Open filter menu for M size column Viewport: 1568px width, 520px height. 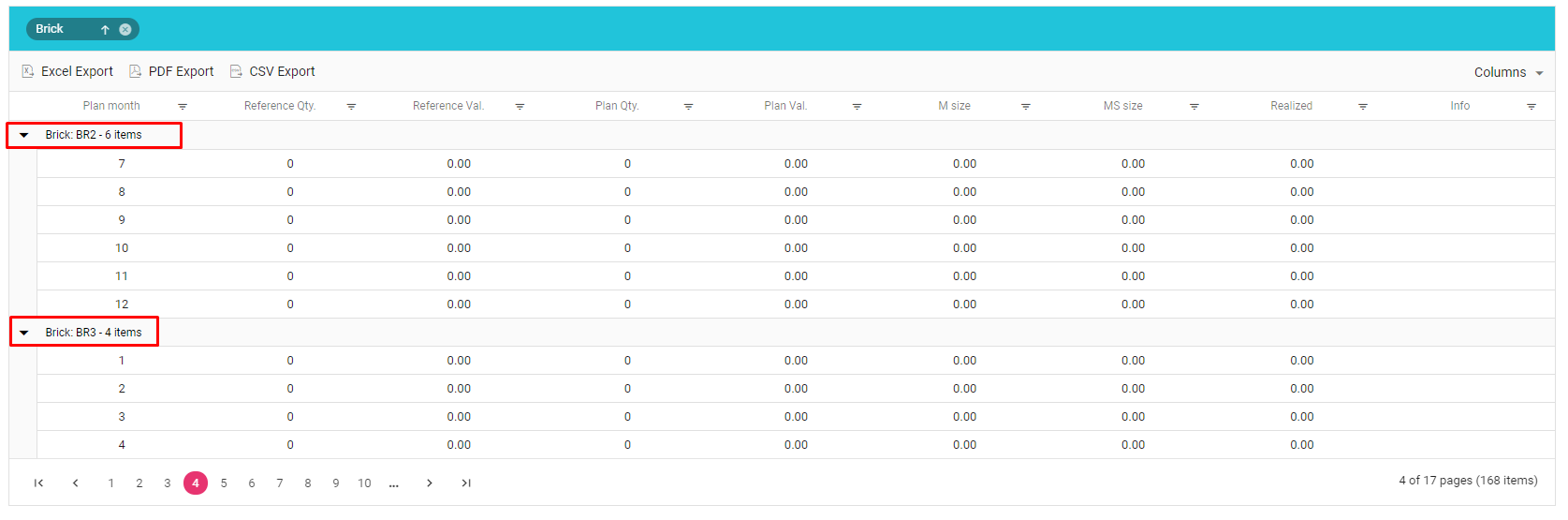point(1025,107)
